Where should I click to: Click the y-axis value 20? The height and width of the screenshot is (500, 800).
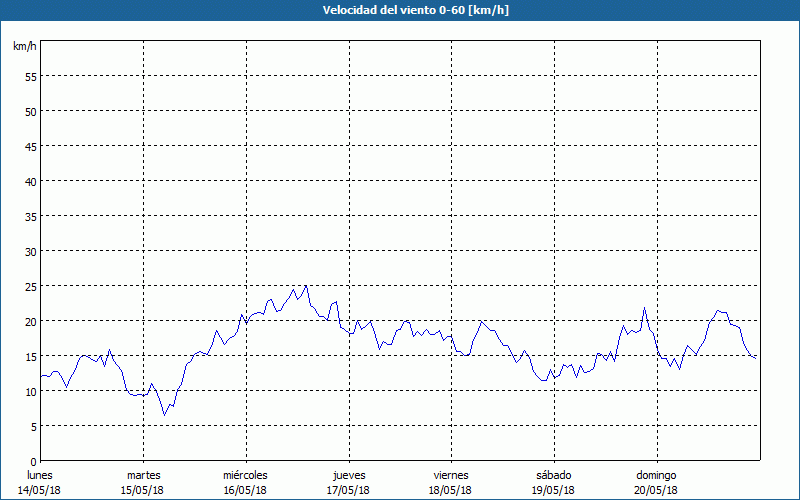(x=31, y=322)
